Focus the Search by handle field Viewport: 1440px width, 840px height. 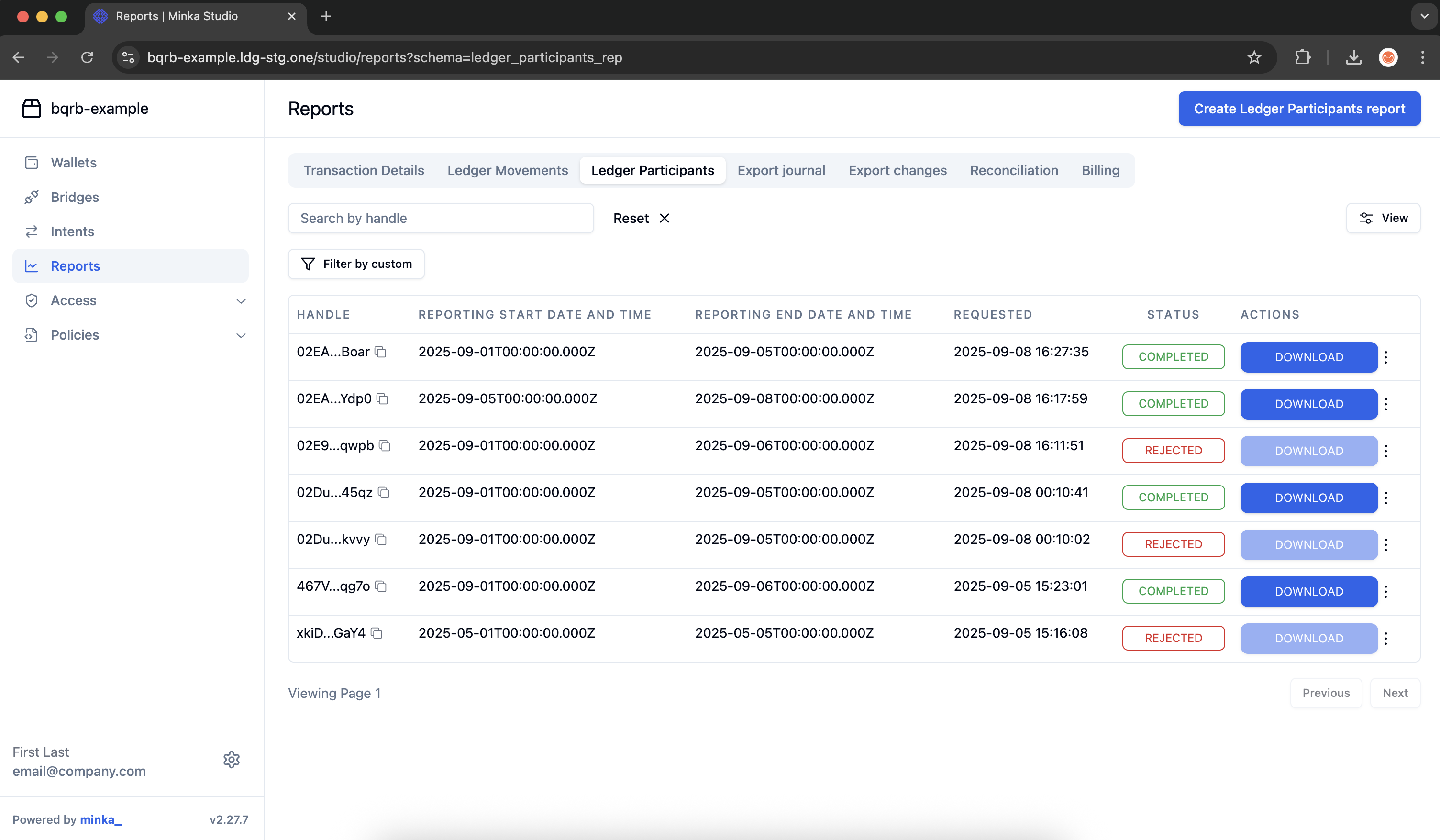[x=441, y=218]
